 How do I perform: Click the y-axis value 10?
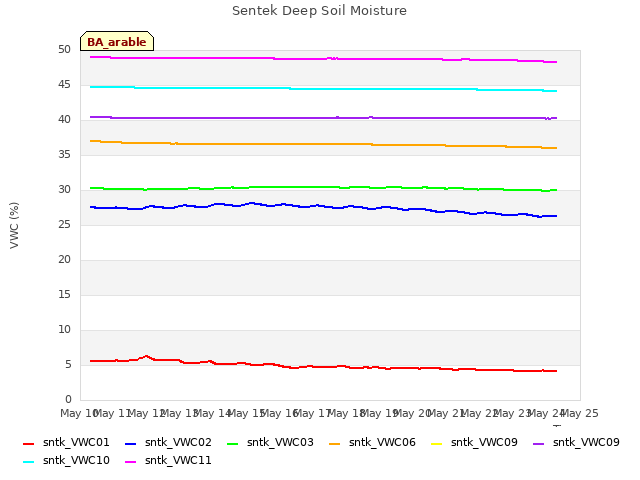(x=64, y=330)
